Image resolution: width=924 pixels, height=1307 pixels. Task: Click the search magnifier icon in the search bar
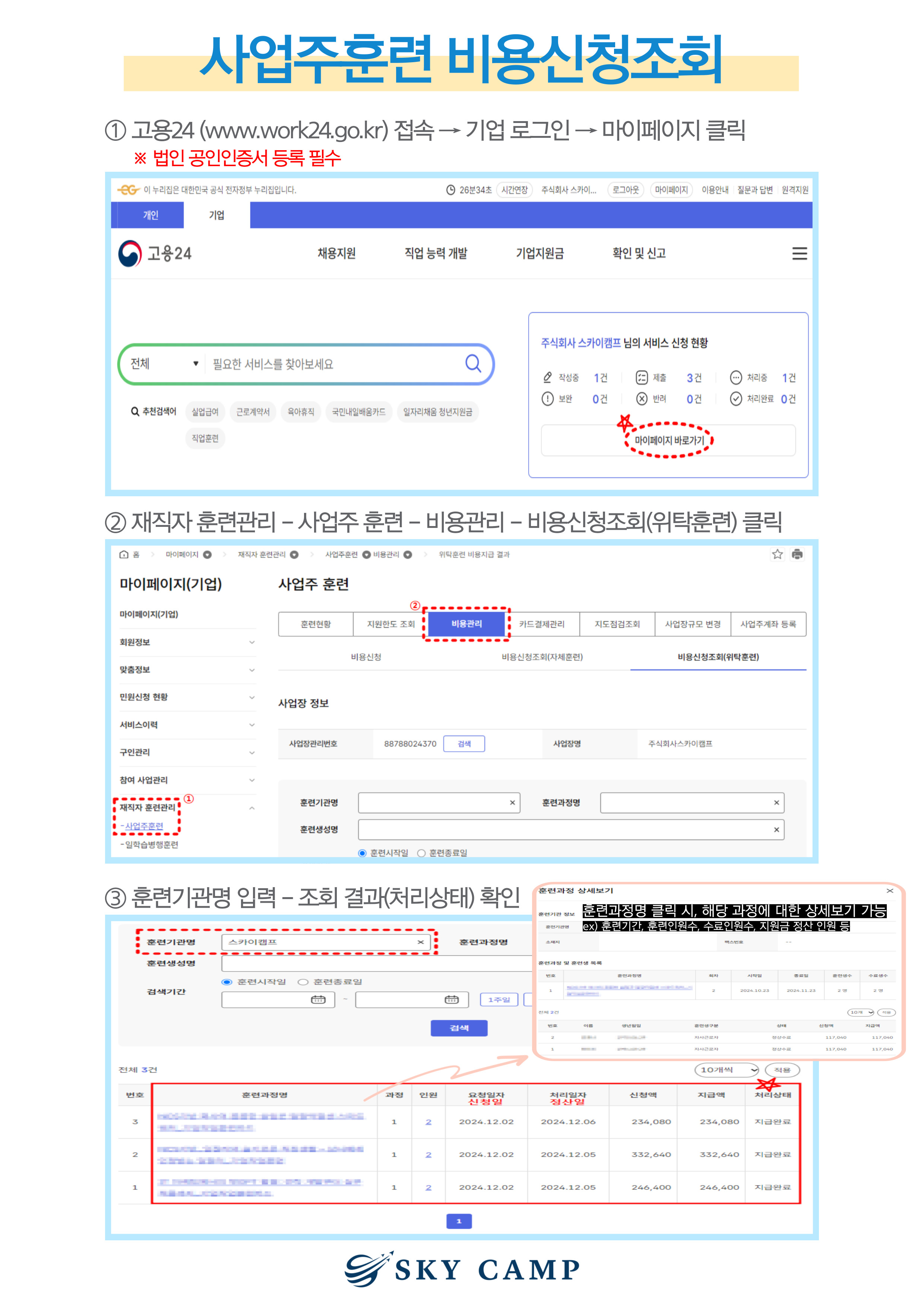click(x=472, y=363)
